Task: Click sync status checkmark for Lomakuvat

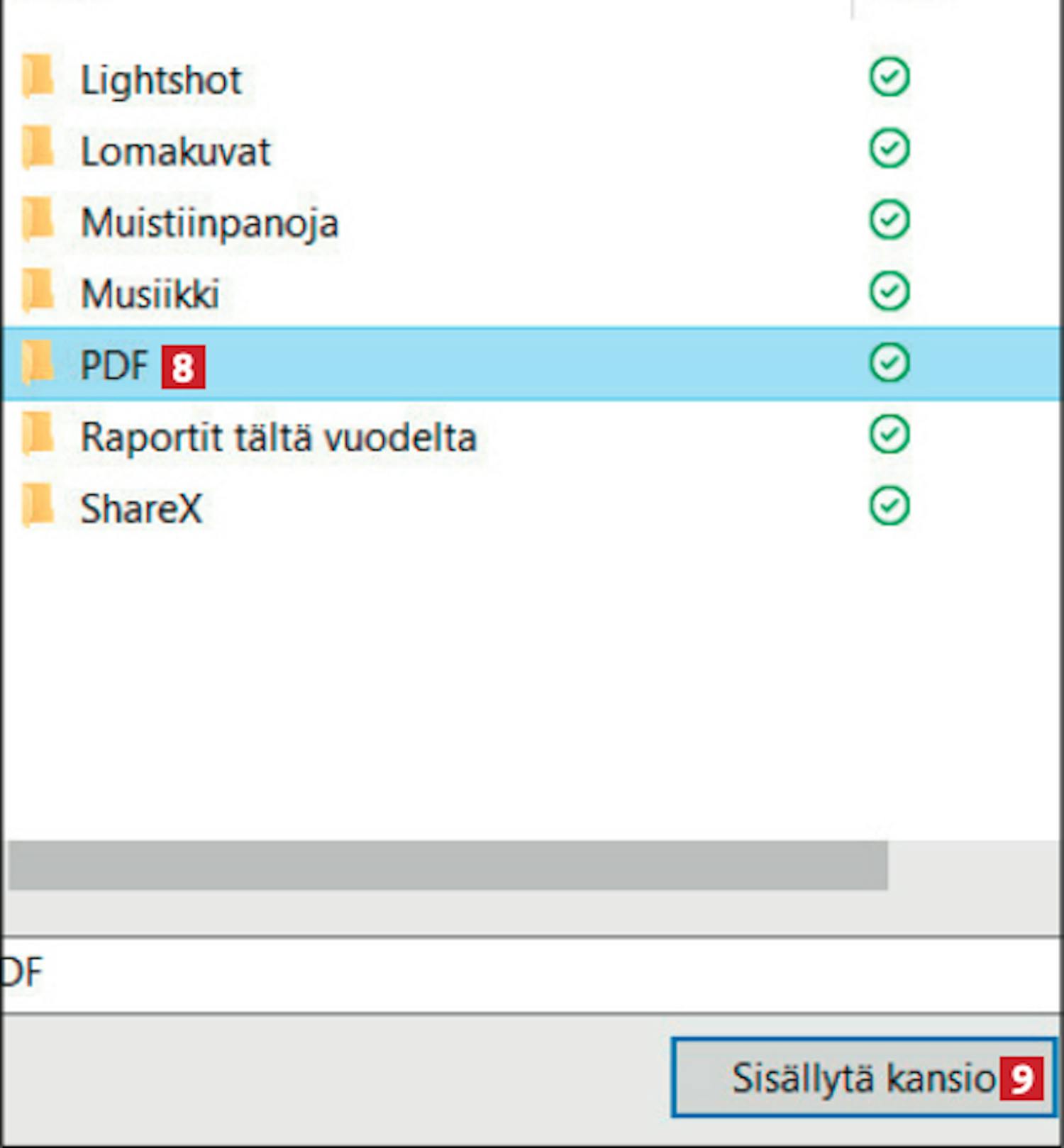Action: 890,148
